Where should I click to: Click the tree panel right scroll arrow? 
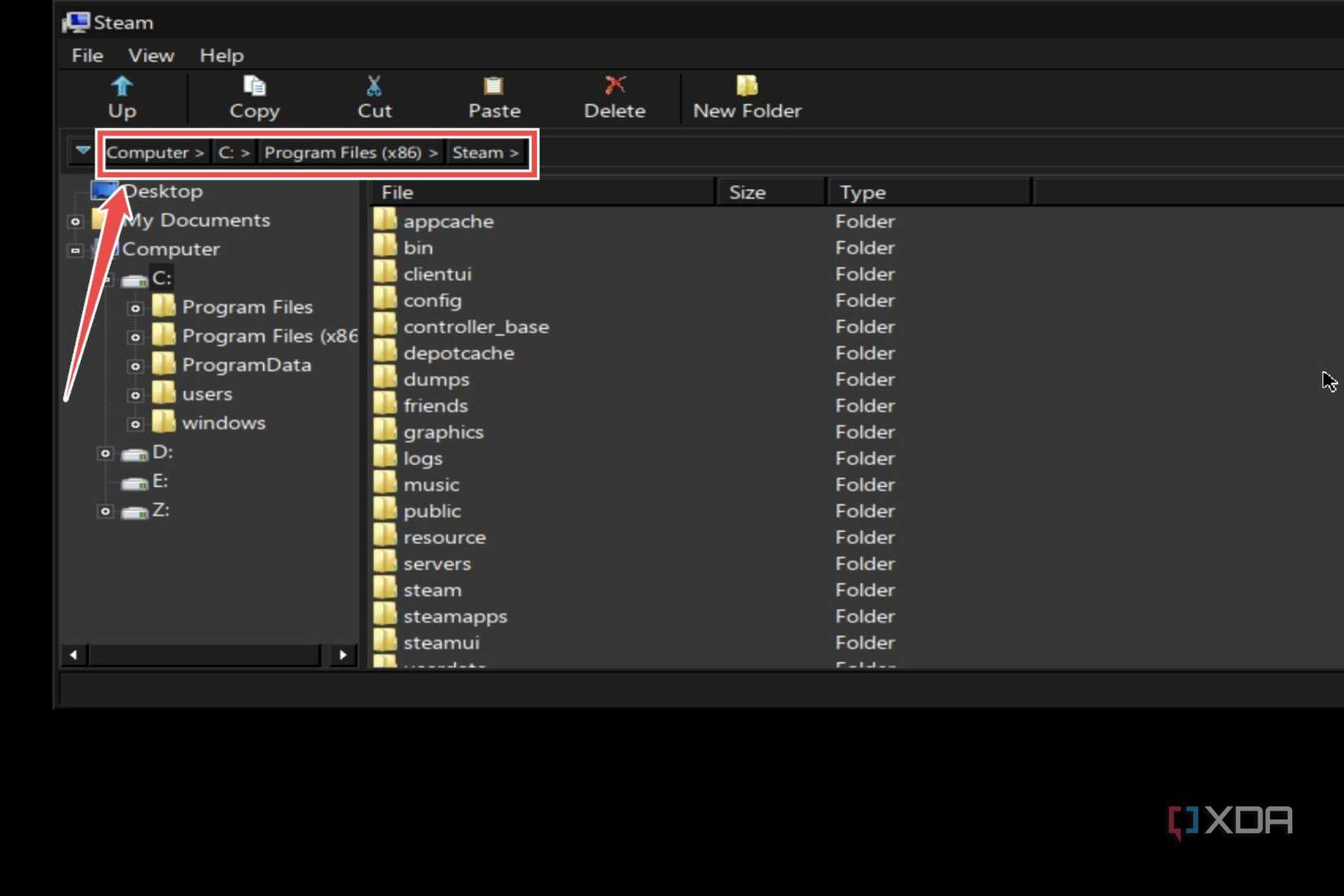click(342, 655)
